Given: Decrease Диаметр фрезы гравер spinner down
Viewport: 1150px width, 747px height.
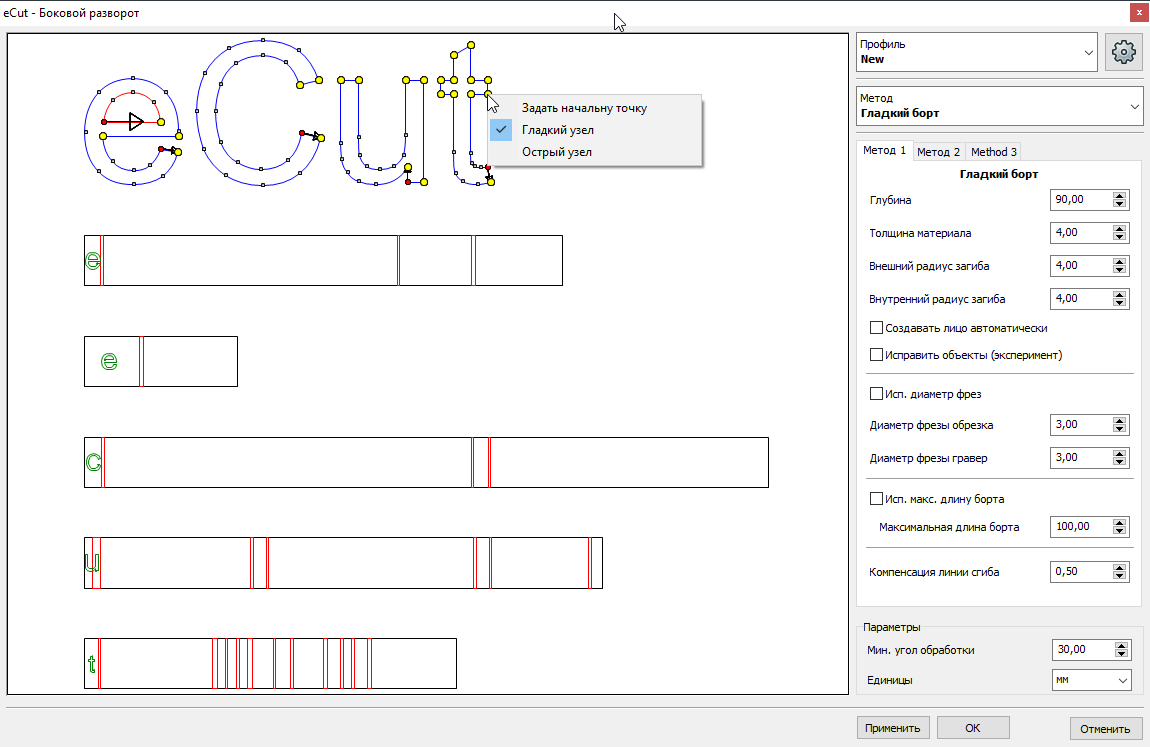Looking at the screenshot, I should point(1119,462).
